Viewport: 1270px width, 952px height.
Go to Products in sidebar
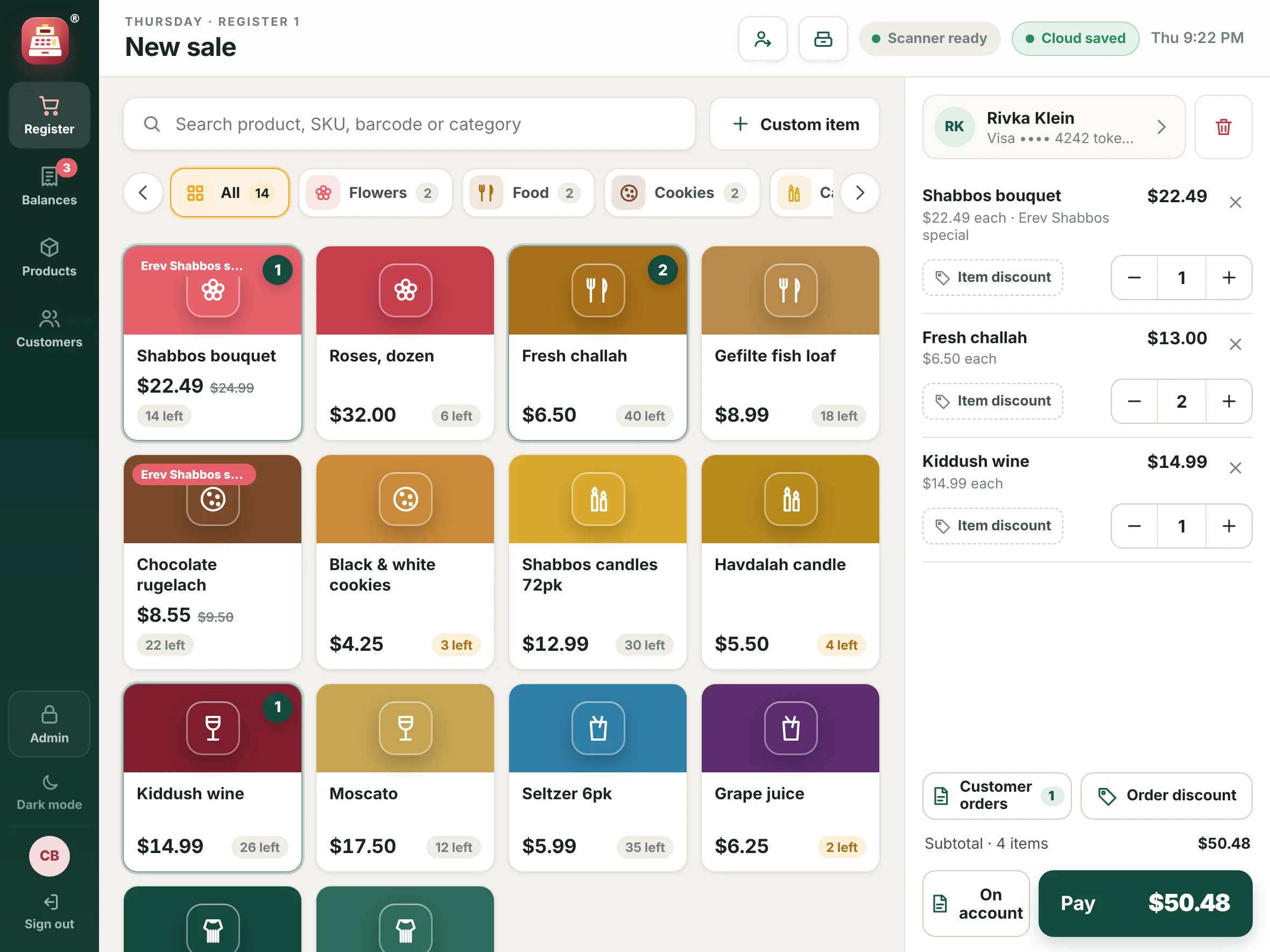point(50,257)
